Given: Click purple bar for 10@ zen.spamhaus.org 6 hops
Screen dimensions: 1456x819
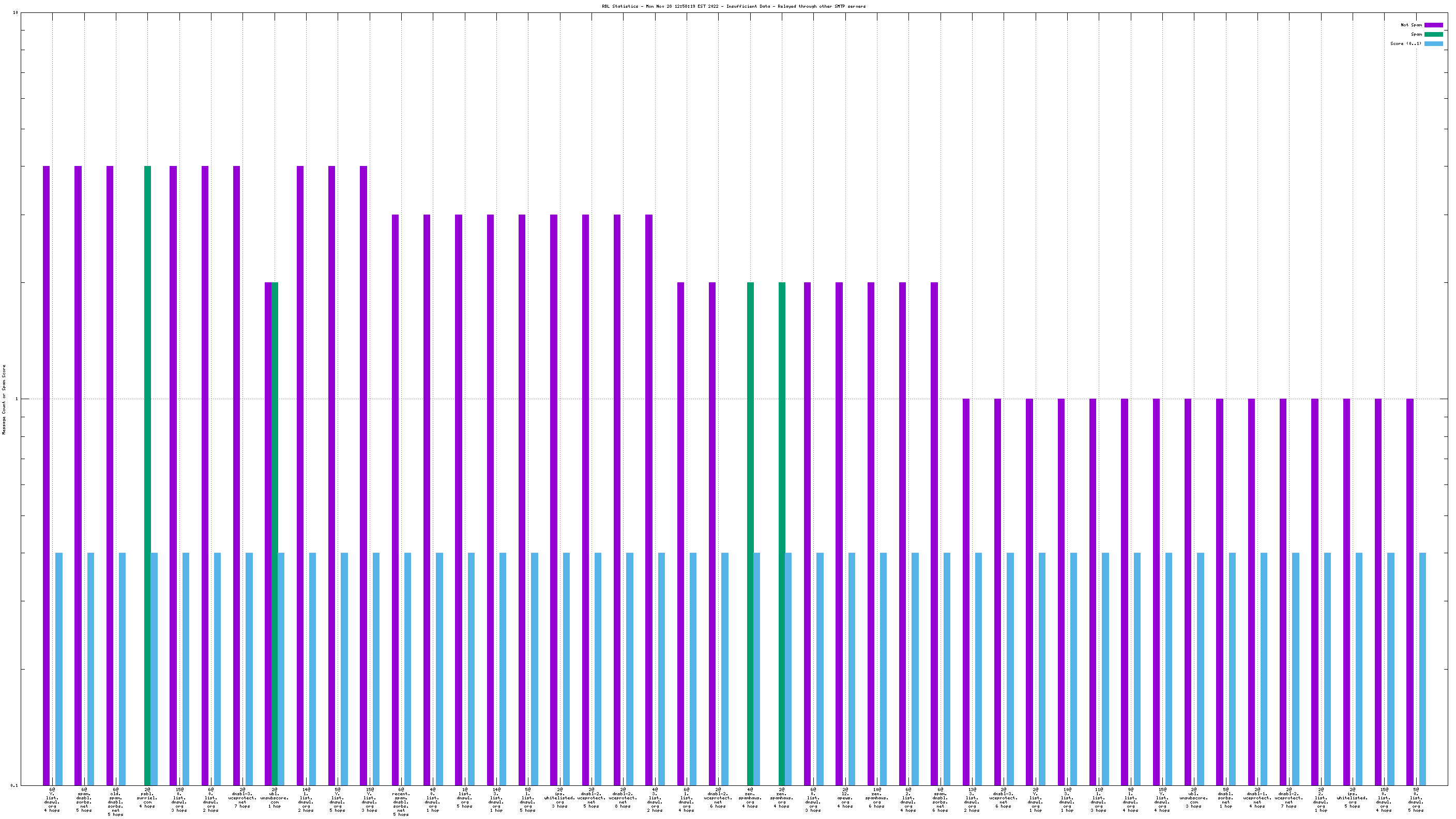Looking at the screenshot, I should point(871,534).
